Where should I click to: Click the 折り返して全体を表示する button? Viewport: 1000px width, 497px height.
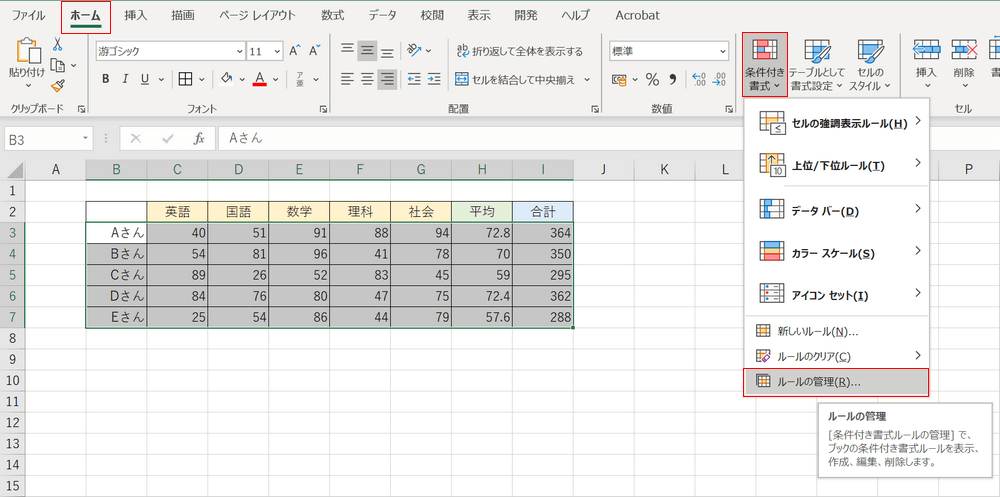519,51
